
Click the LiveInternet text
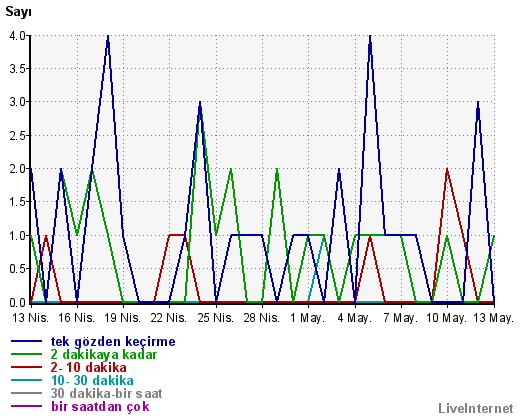(476, 408)
